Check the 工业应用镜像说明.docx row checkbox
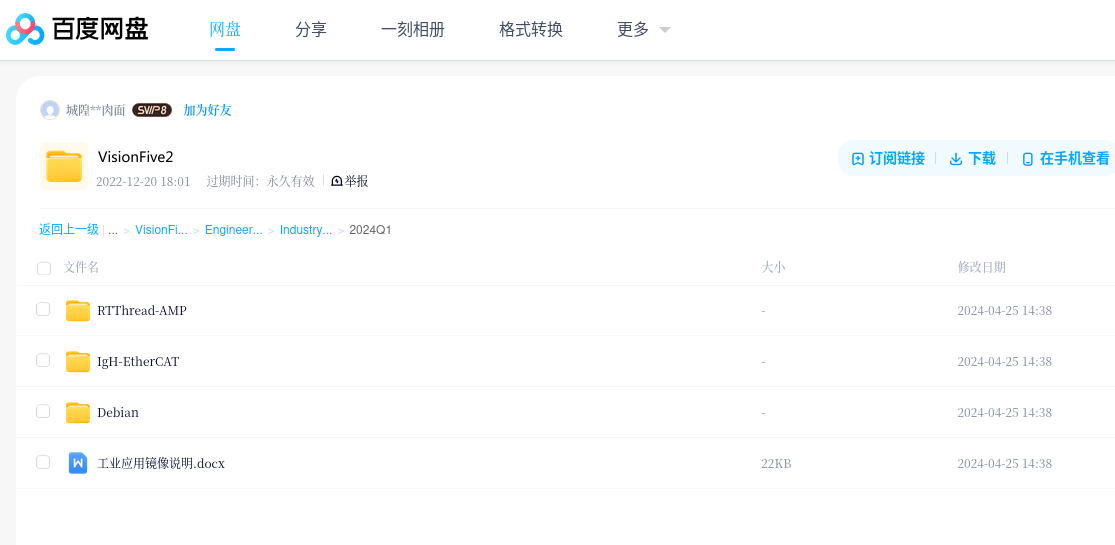Screen dimensions: 1115x545 (x=43, y=462)
